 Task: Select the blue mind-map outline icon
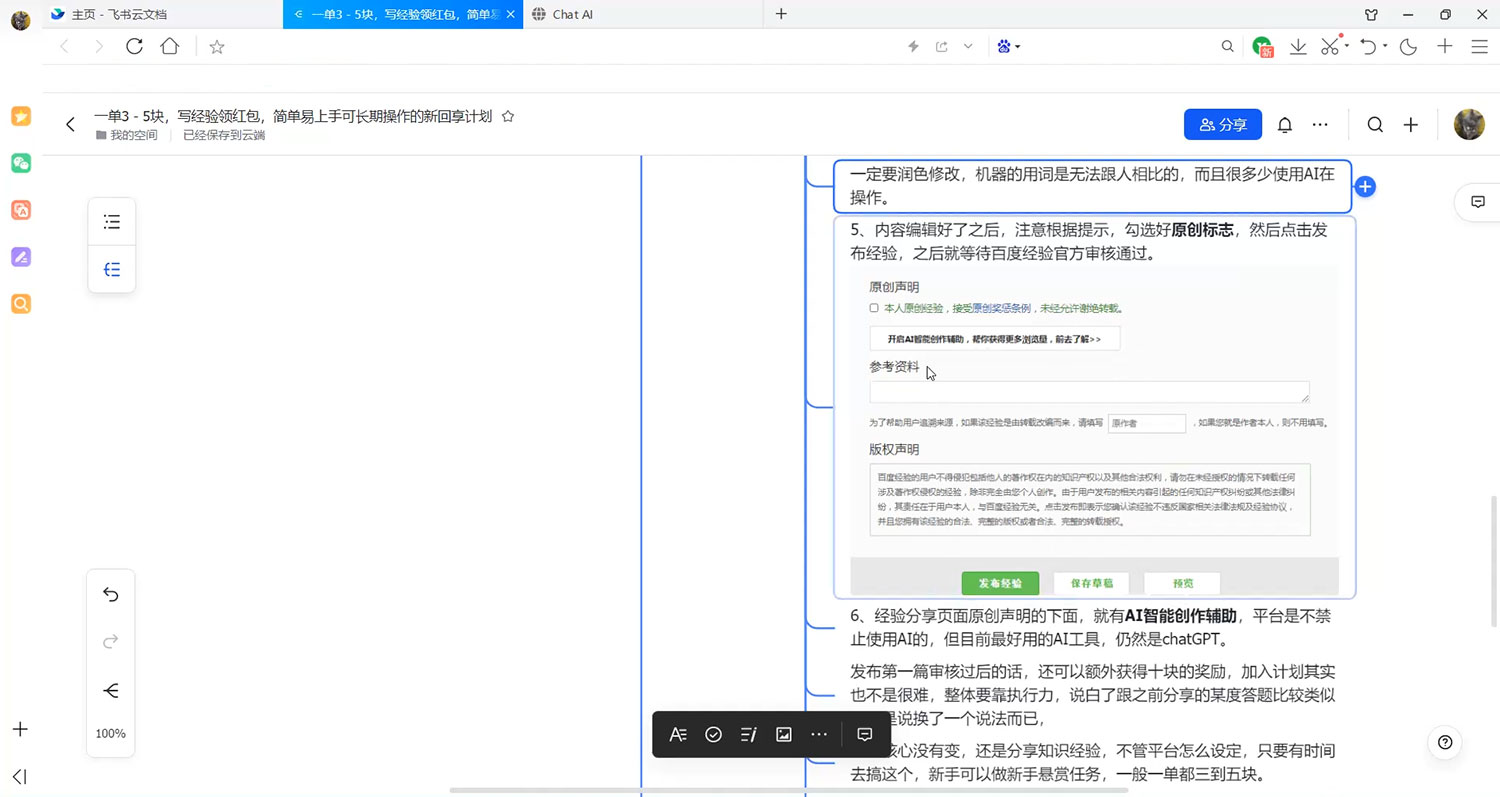pos(111,269)
